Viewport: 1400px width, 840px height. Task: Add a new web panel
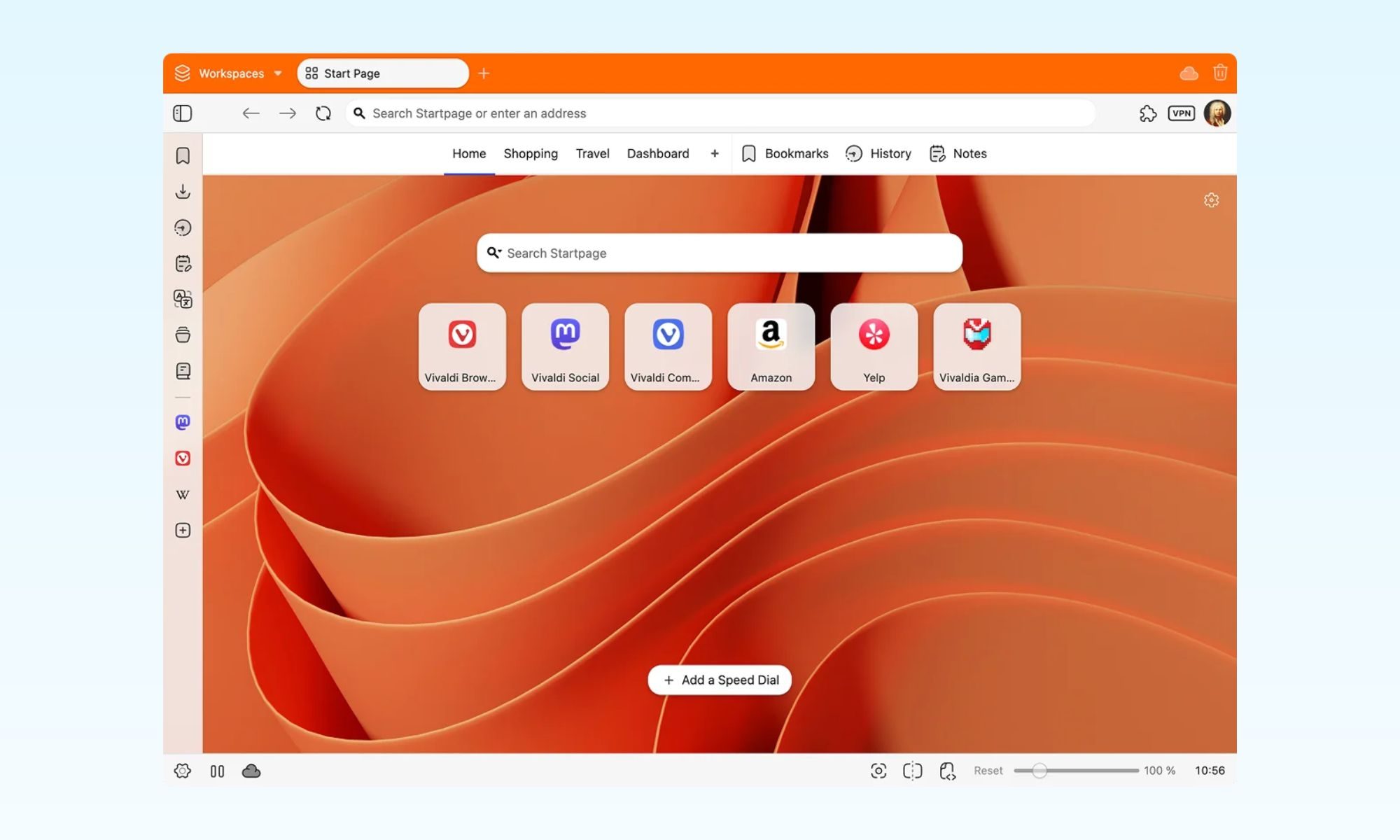point(183,531)
